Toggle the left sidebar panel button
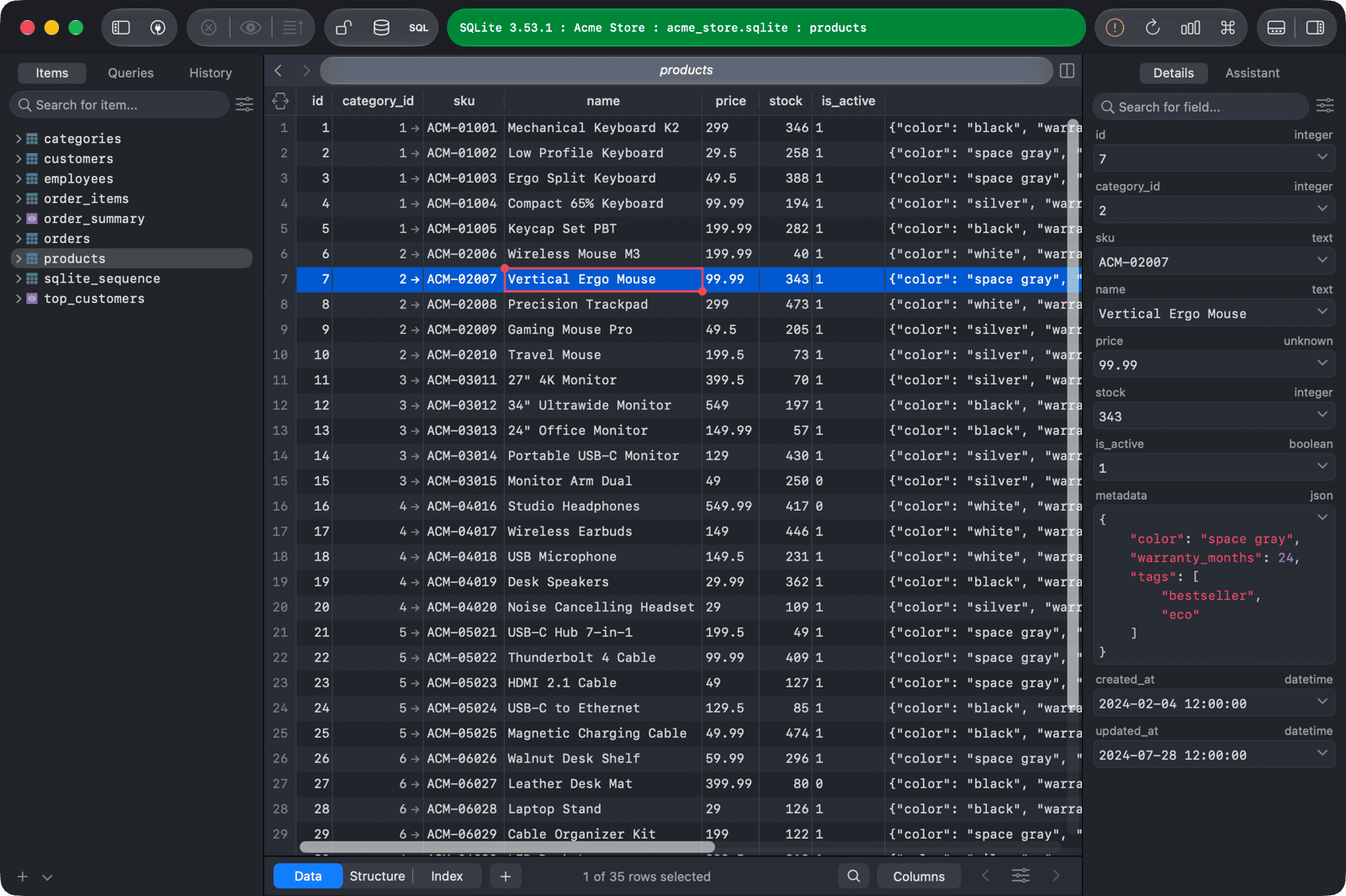The image size is (1346, 896). click(x=121, y=28)
